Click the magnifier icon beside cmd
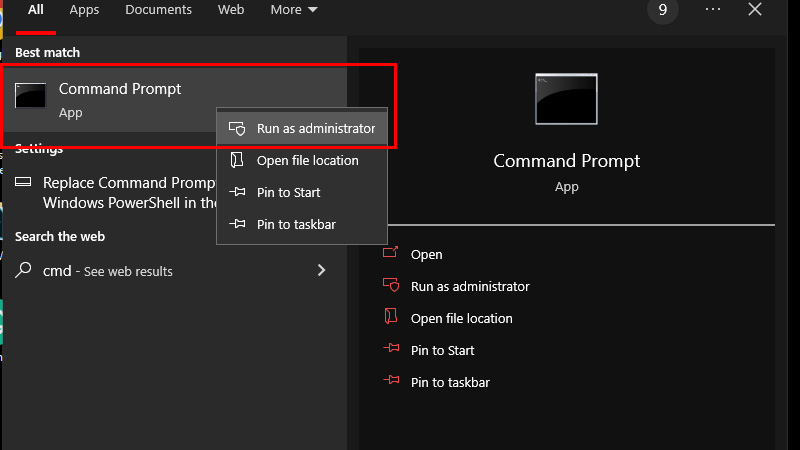Screen dimensions: 800x450 click(x=23, y=270)
